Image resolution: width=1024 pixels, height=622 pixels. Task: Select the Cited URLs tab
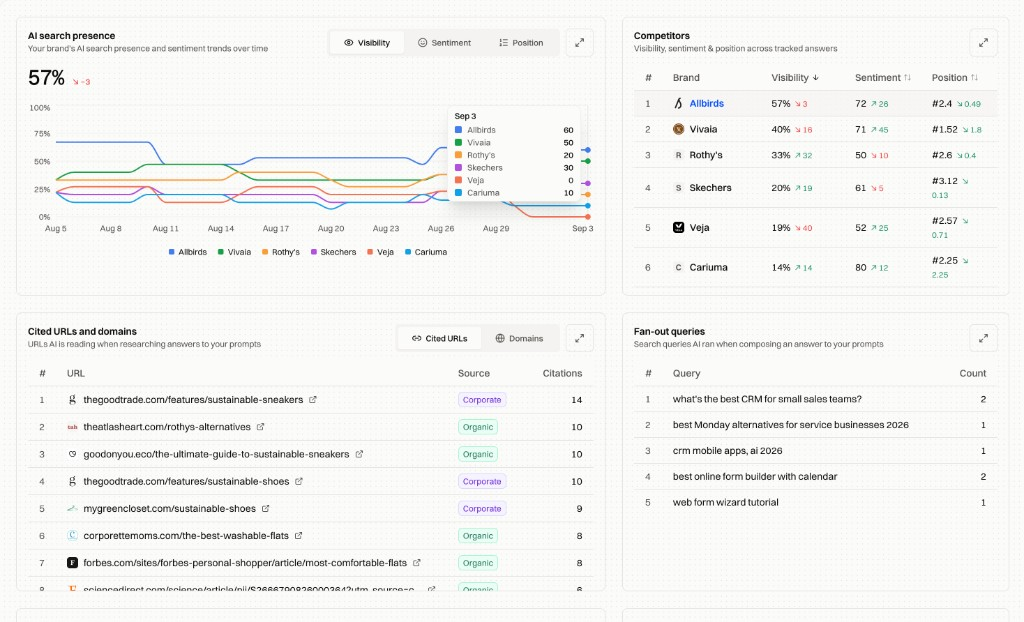(440, 338)
